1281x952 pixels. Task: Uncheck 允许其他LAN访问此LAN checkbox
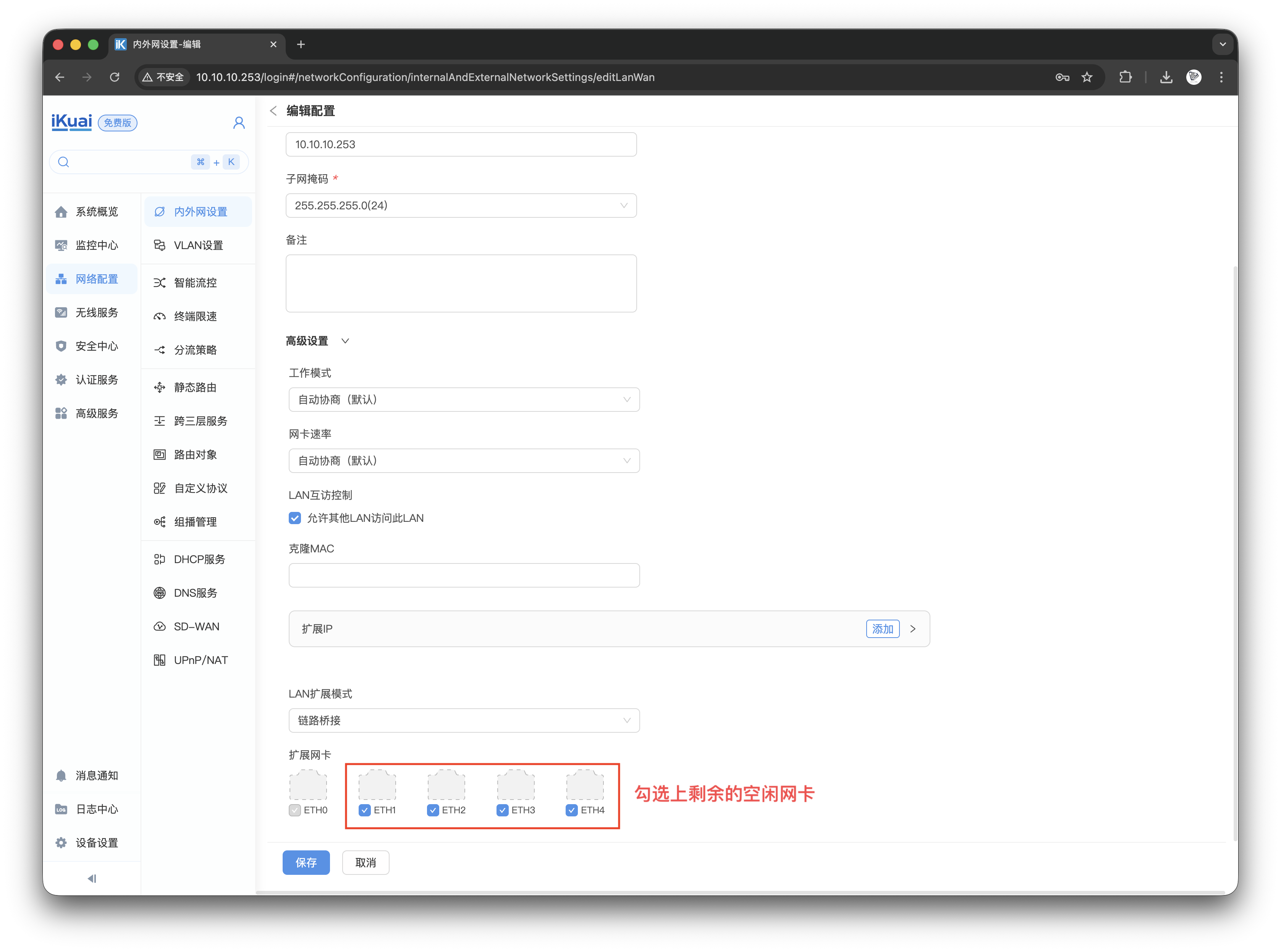tap(295, 518)
